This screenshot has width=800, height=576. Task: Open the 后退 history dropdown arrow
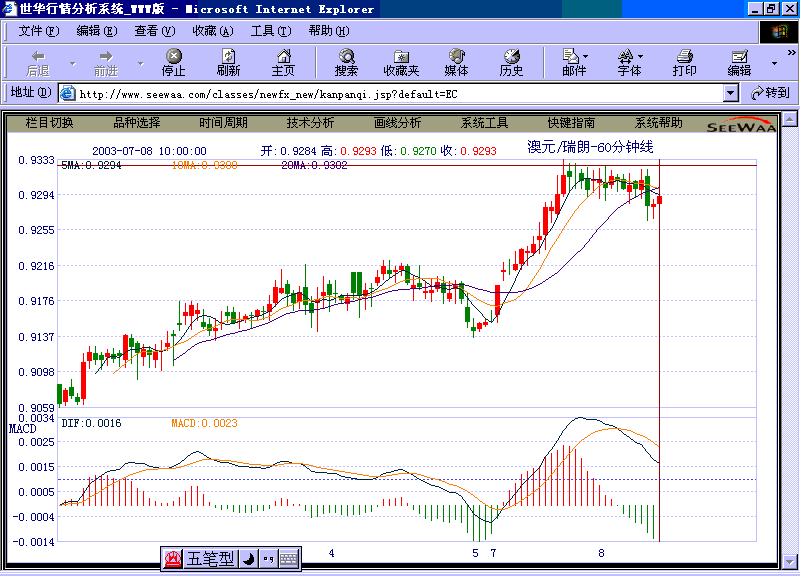[x=72, y=64]
